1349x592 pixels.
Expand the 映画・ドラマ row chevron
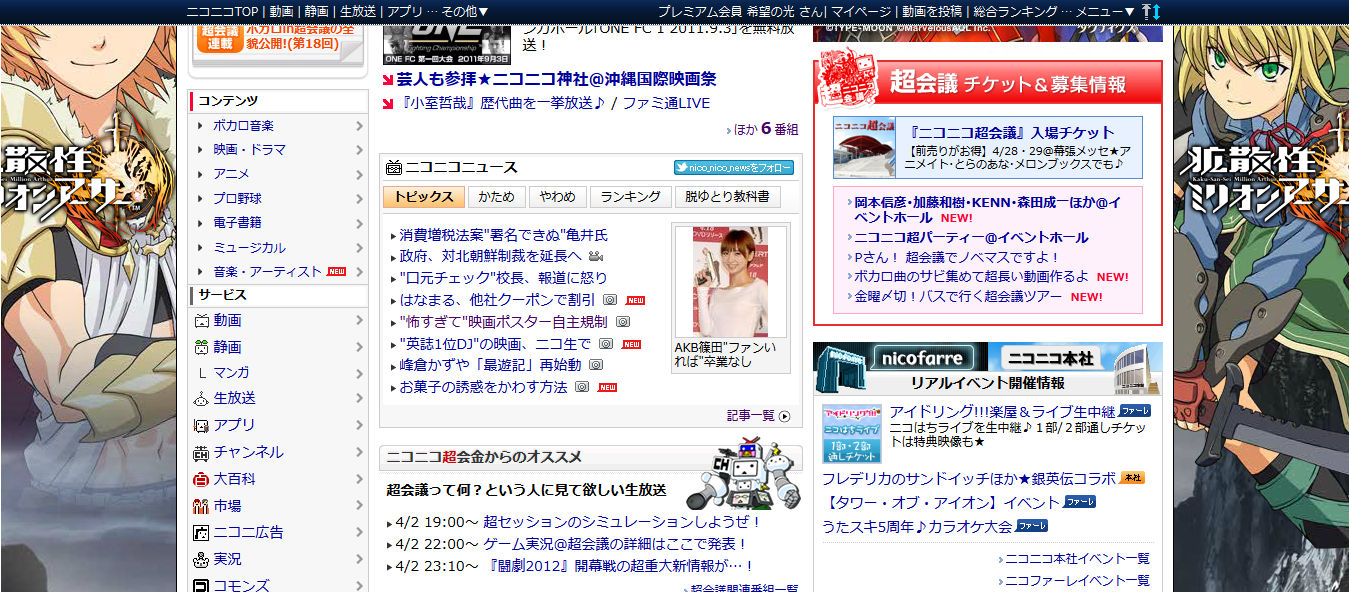coord(359,150)
